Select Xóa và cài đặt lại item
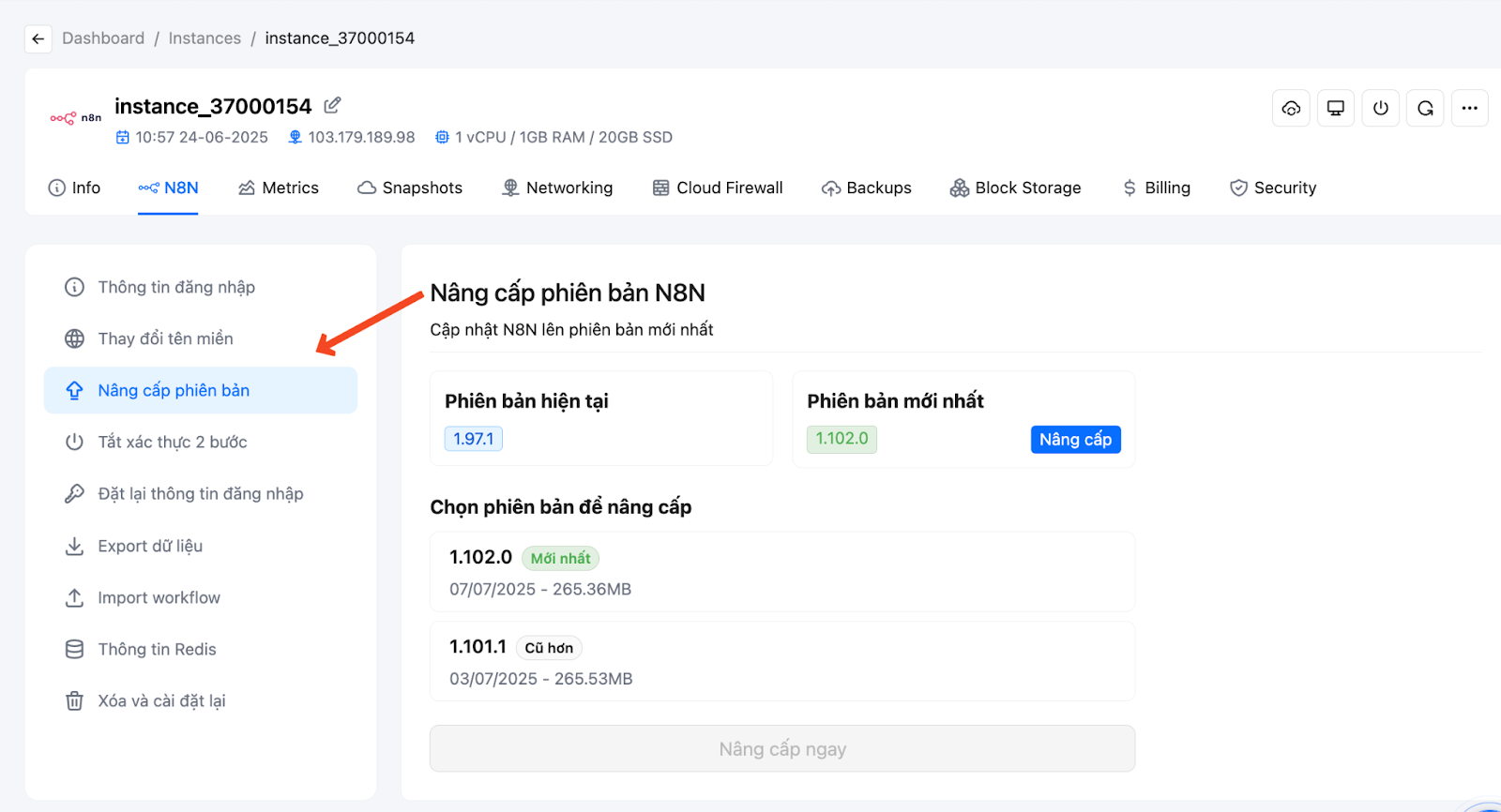Image resolution: width=1501 pixels, height=812 pixels. point(201,700)
